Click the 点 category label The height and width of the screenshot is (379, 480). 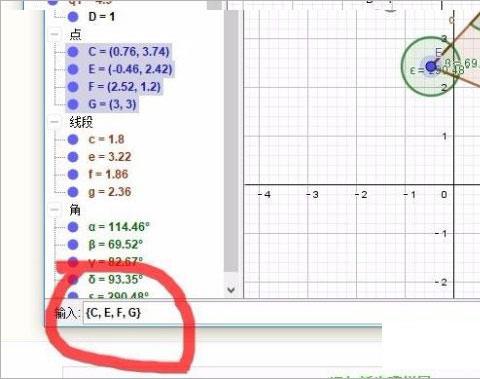75,34
